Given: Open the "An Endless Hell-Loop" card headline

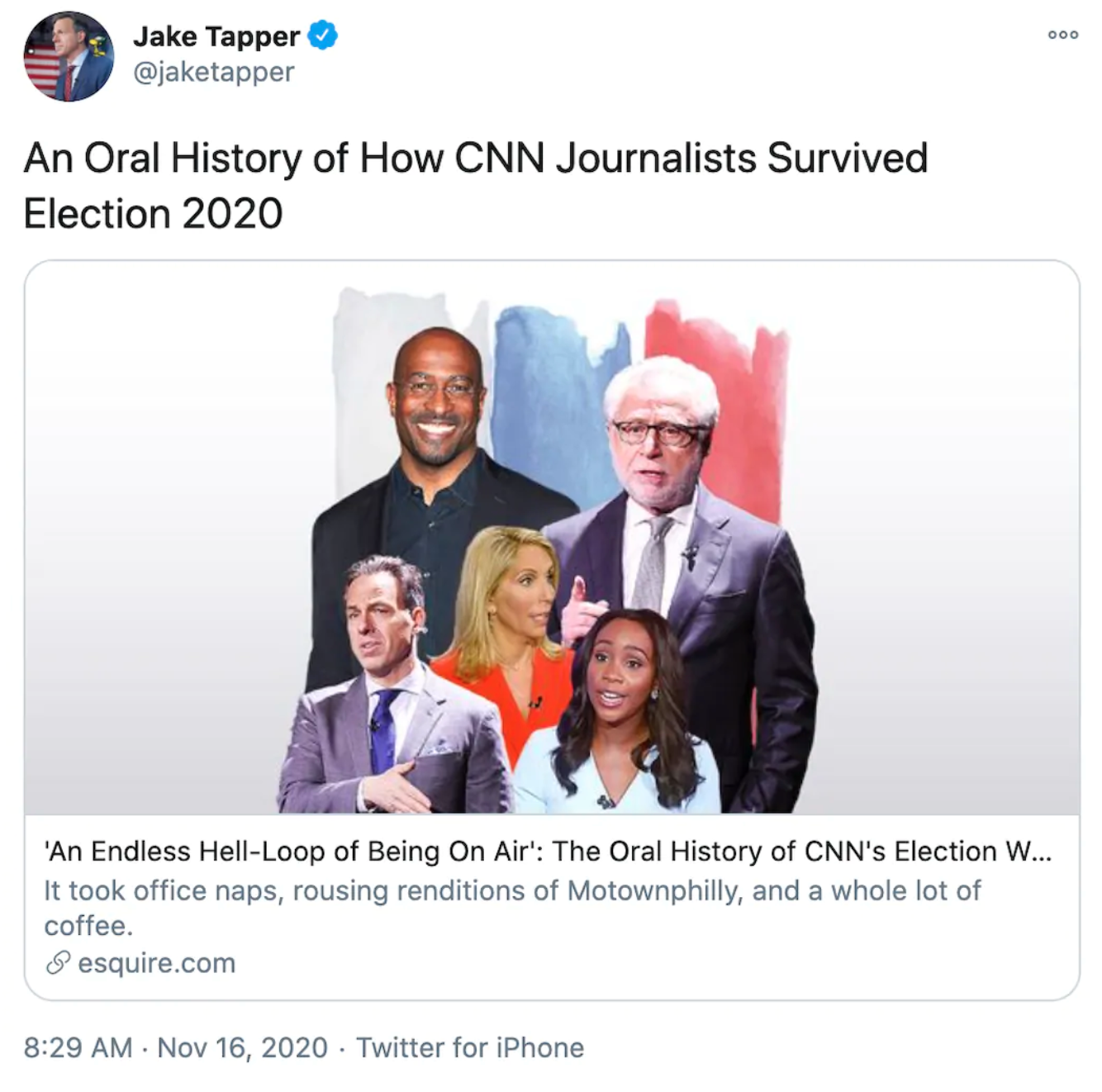Looking at the screenshot, I should coord(548,852).
